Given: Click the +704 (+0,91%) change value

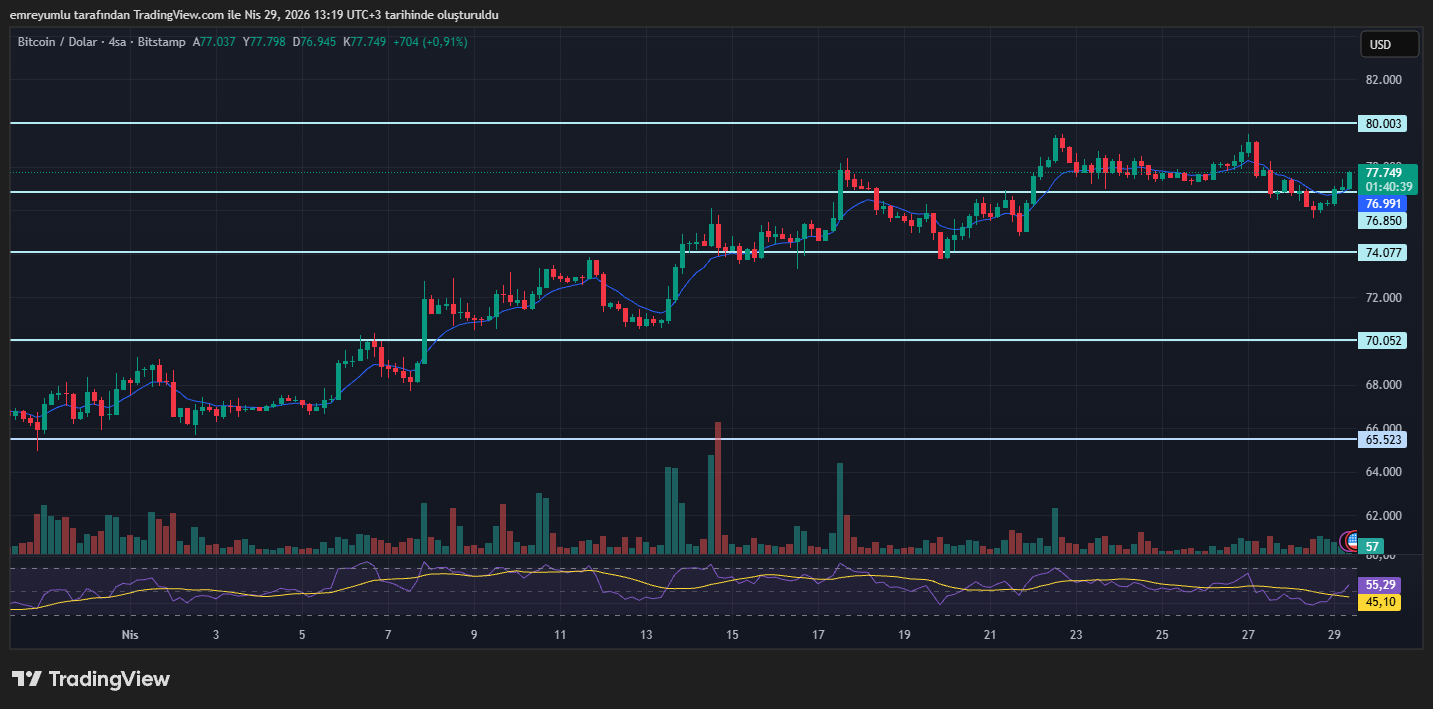Looking at the screenshot, I should click(431, 42).
